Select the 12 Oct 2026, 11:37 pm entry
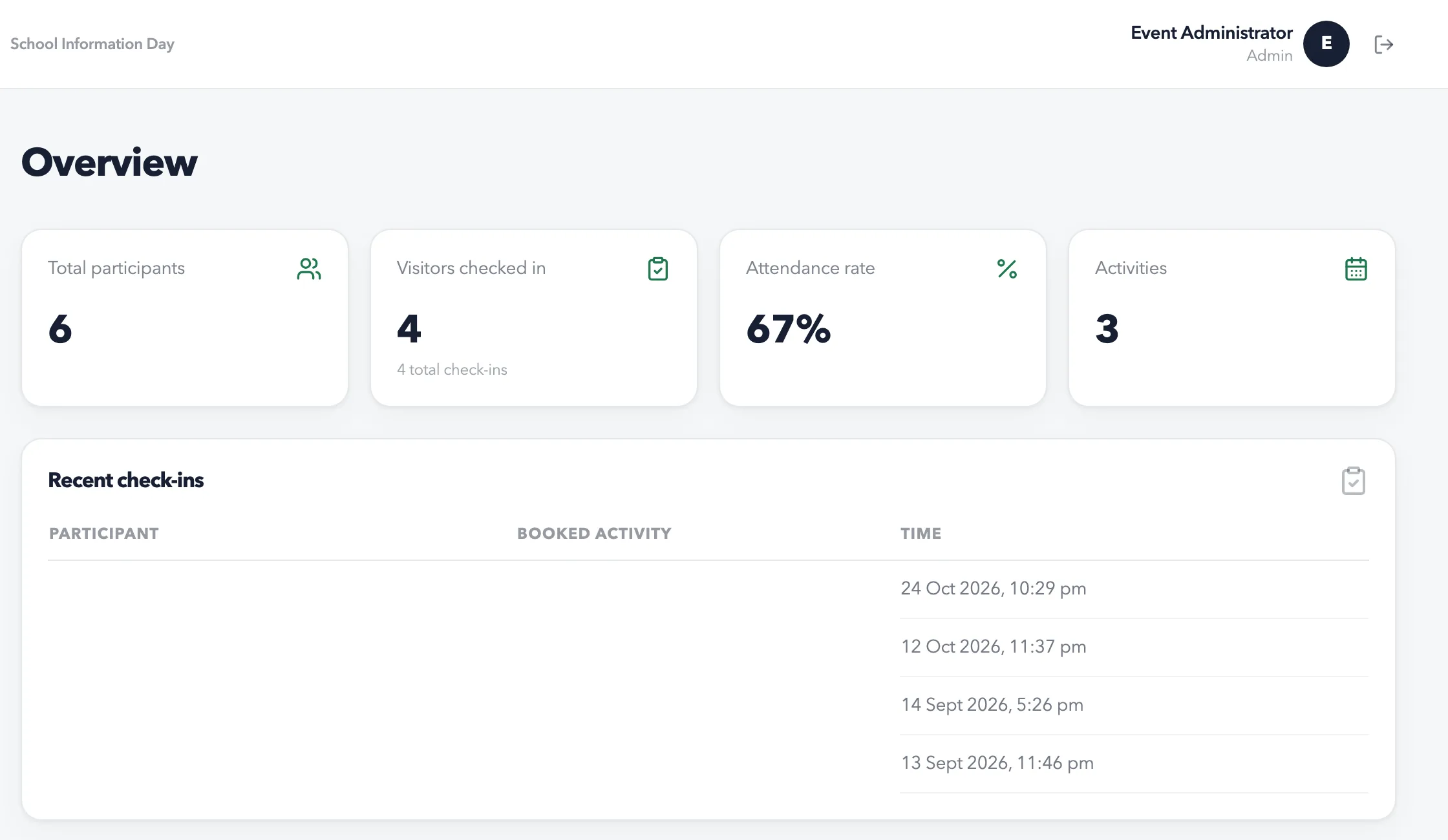 click(994, 647)
